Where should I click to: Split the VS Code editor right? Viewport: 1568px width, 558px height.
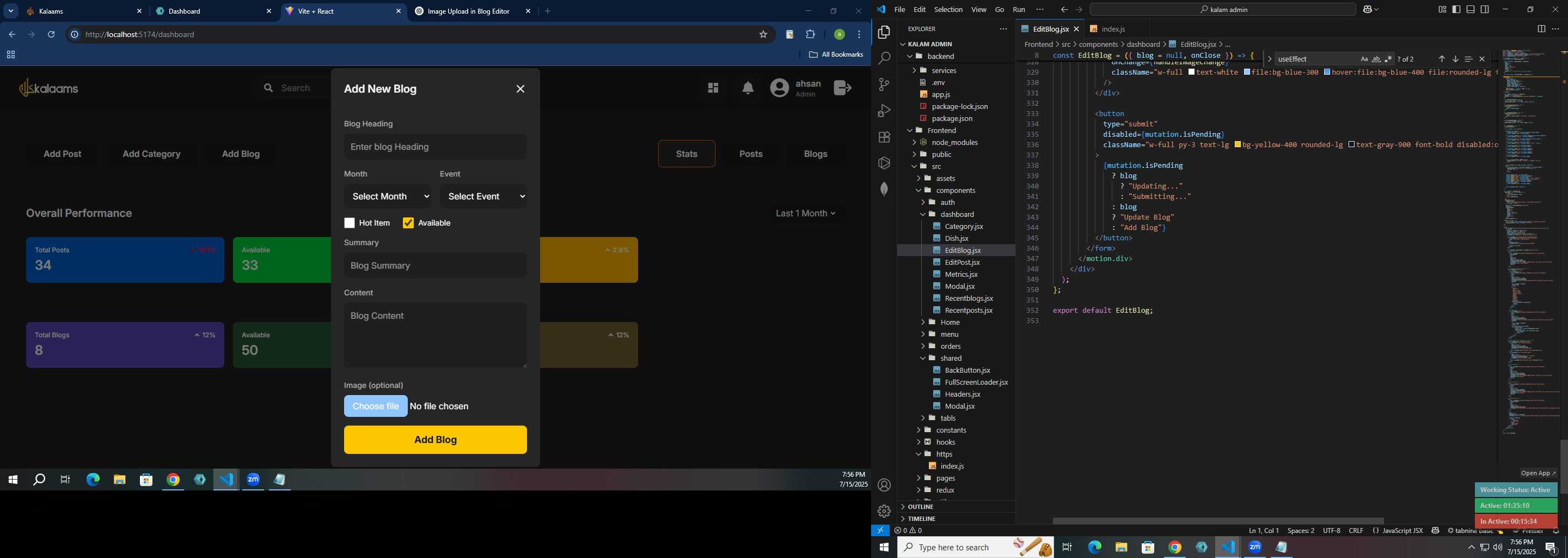1541,29
